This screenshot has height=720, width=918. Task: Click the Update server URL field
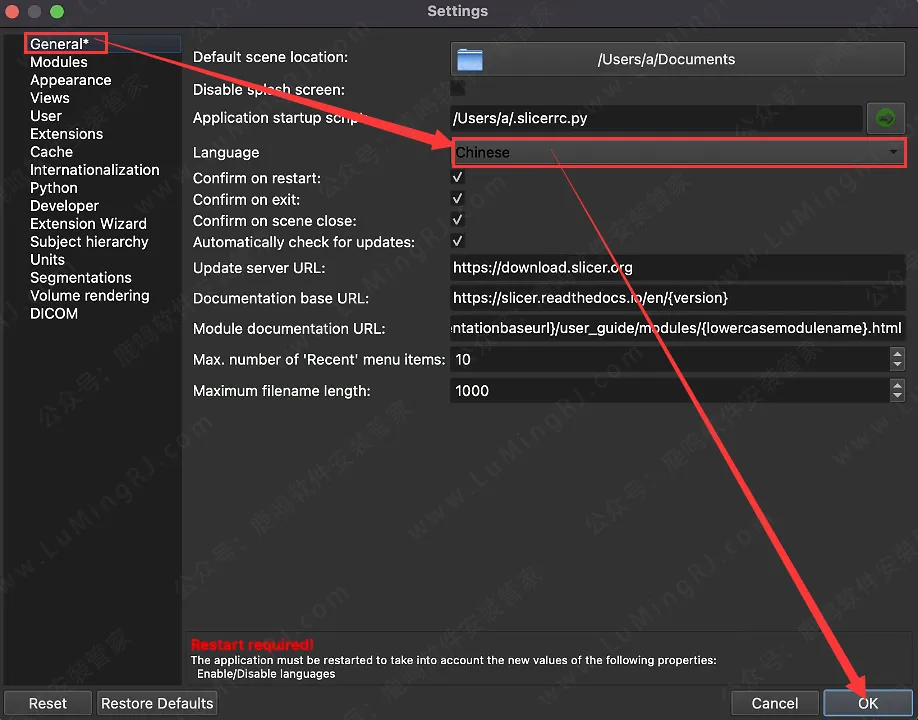(678, 268)
